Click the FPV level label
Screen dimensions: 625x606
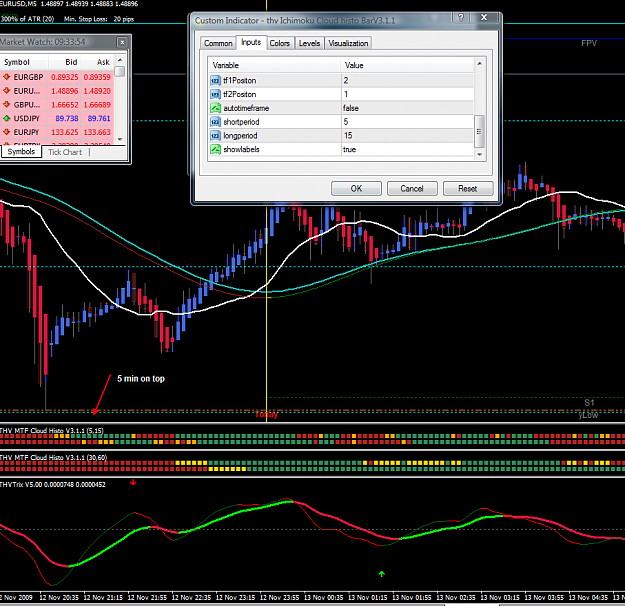point(589,43)
